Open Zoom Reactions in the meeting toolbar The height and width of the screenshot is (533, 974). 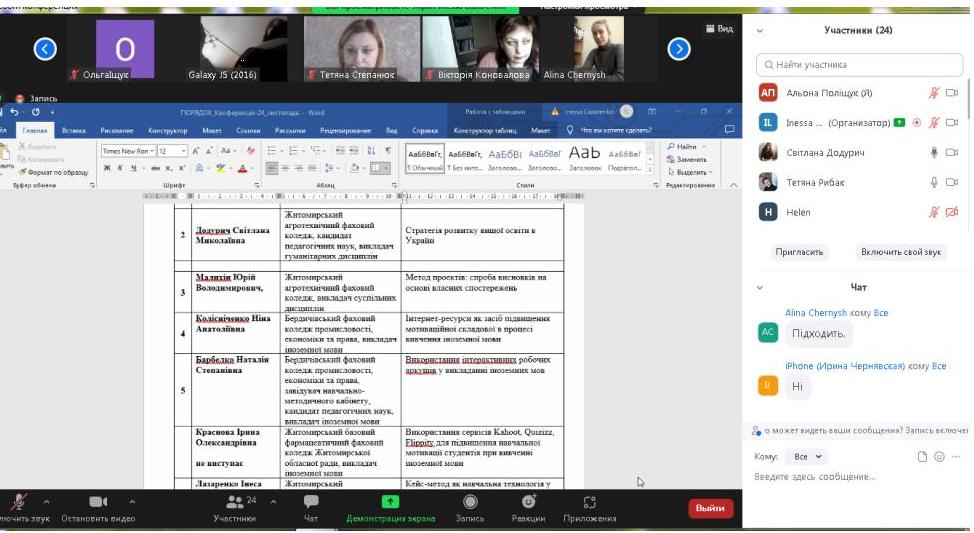[x=528, y=508]
